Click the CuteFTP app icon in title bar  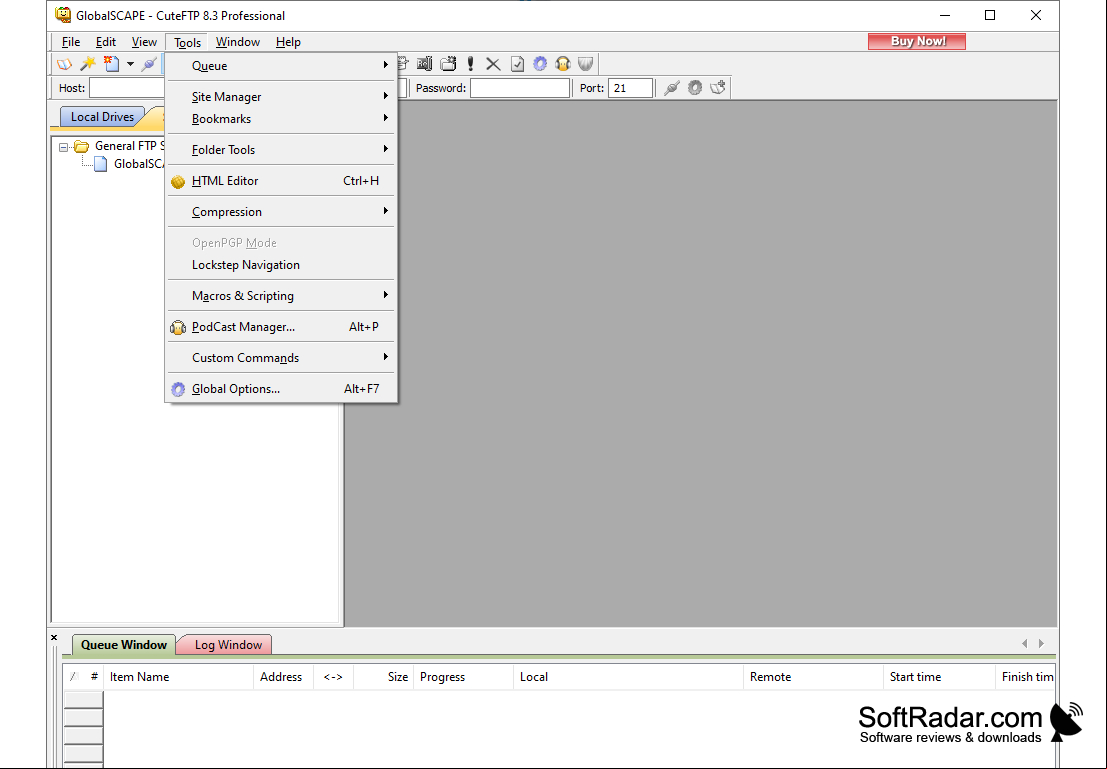[x=64, y=15]
